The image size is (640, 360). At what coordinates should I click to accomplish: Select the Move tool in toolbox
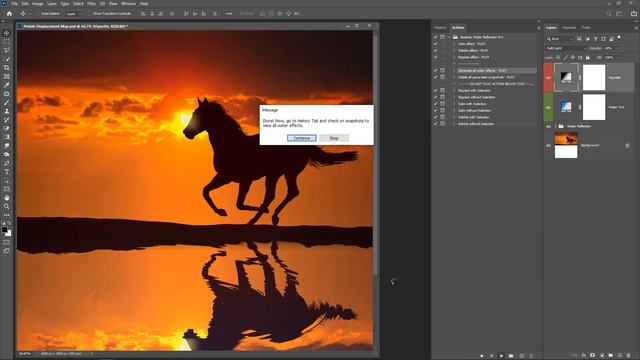point(7,33)
